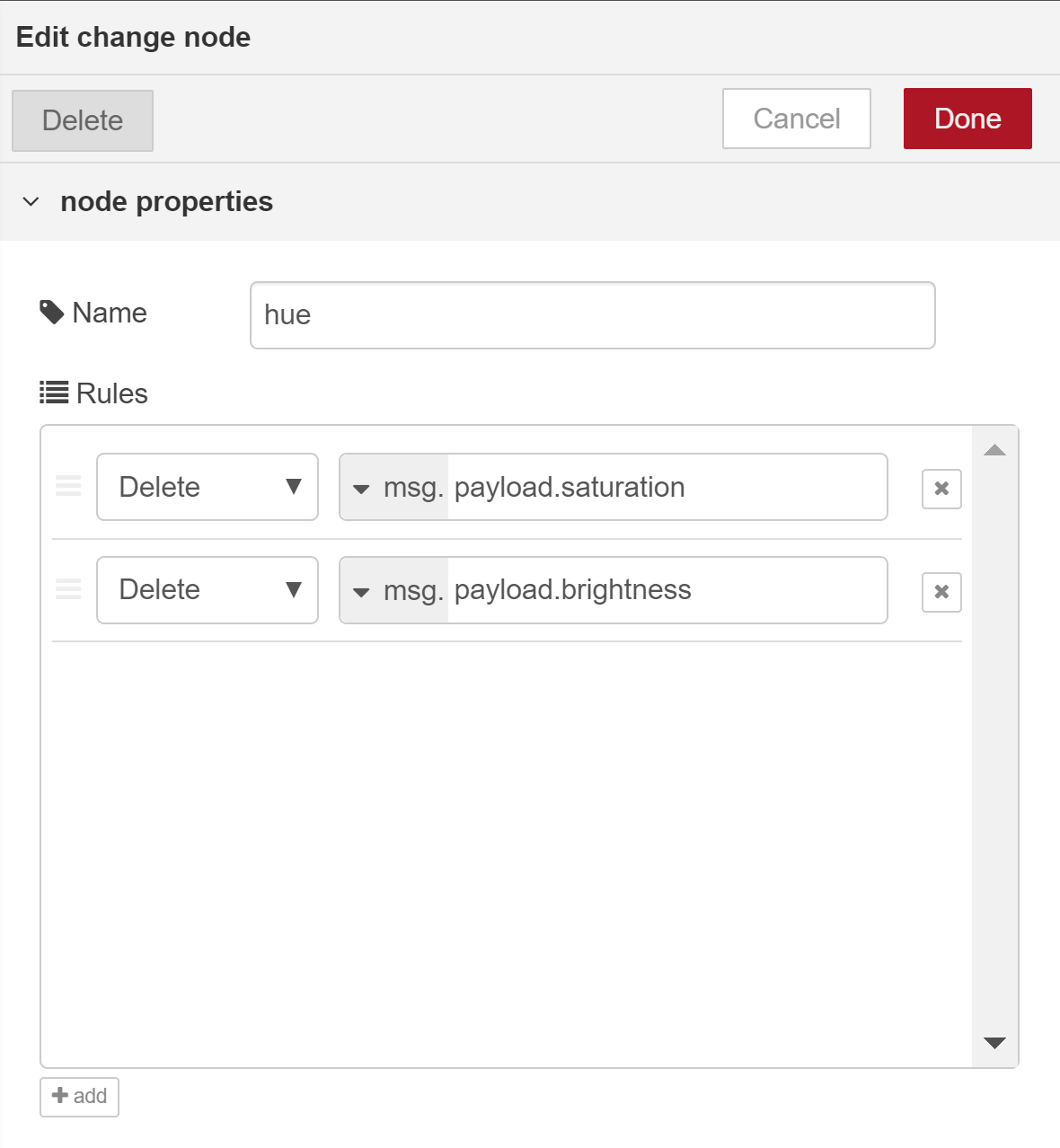Open the action dropdown for the saturation rule
1060x1148 pixels.
point(208,487)
